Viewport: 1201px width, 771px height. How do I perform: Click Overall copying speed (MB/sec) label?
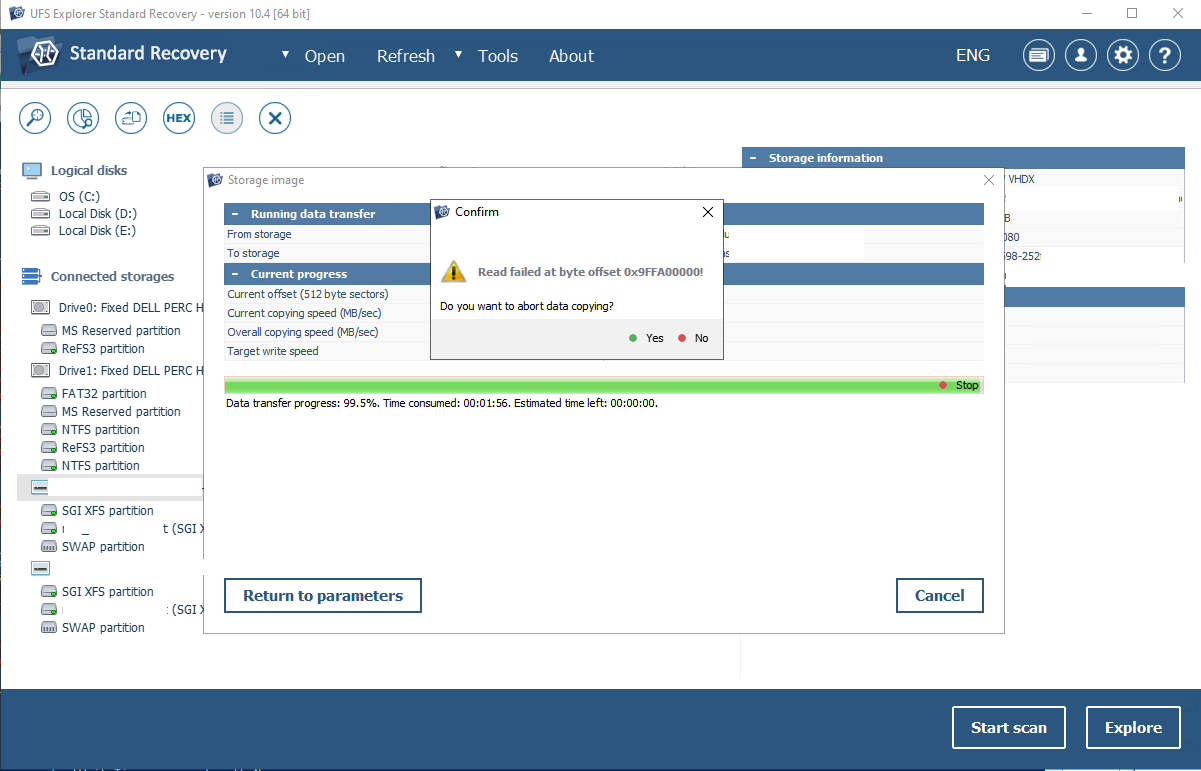(302, 332)
